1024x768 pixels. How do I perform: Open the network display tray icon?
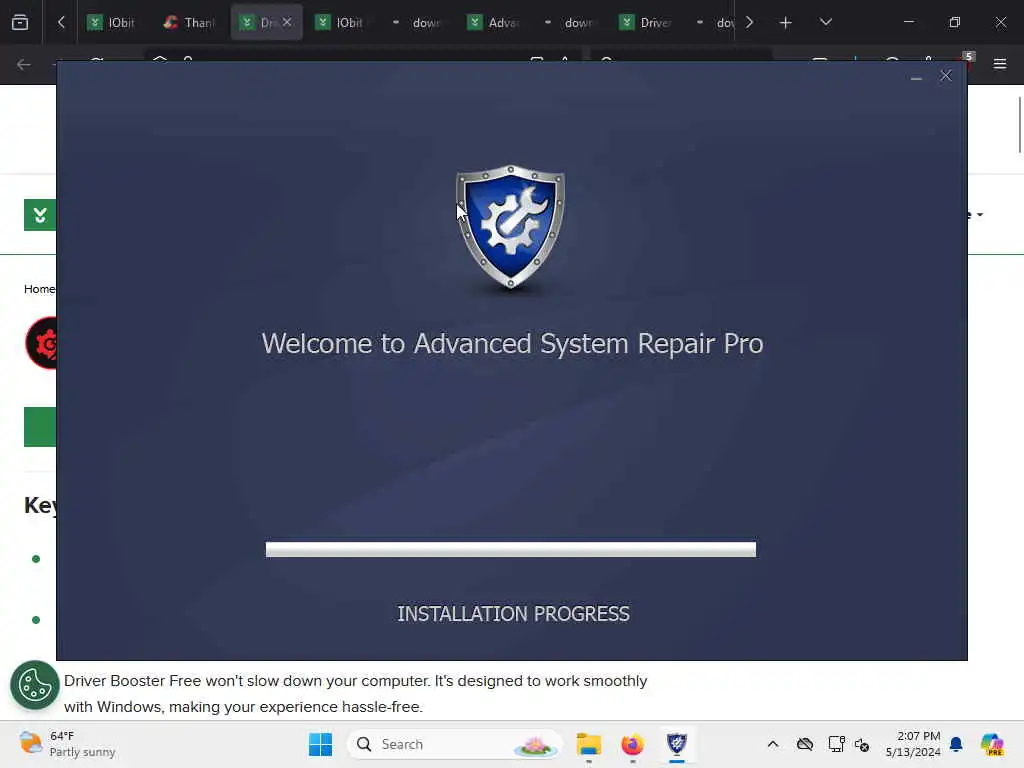[x=836, y=744]
